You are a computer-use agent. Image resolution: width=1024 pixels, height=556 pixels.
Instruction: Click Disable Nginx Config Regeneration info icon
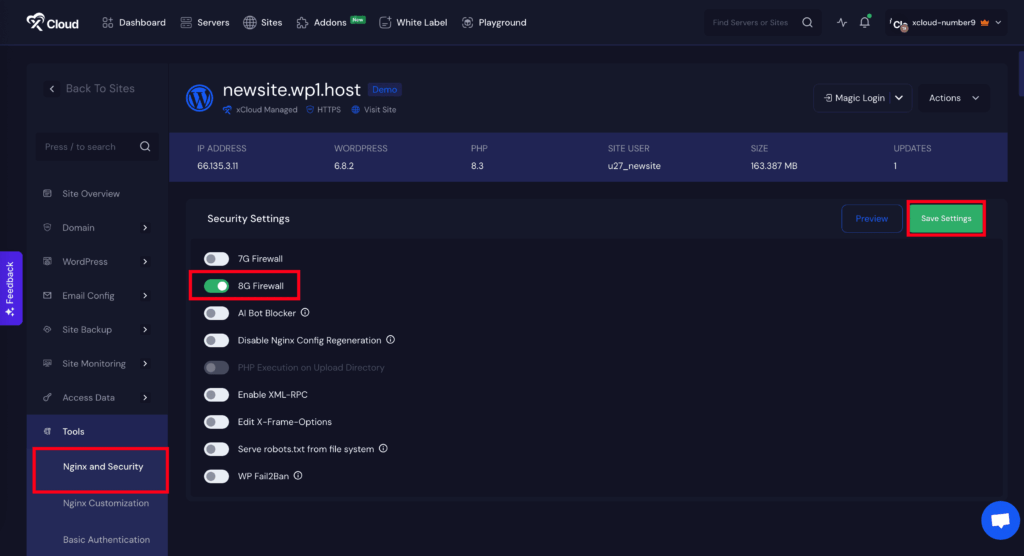pyautogui.click(x=391, y=340)
